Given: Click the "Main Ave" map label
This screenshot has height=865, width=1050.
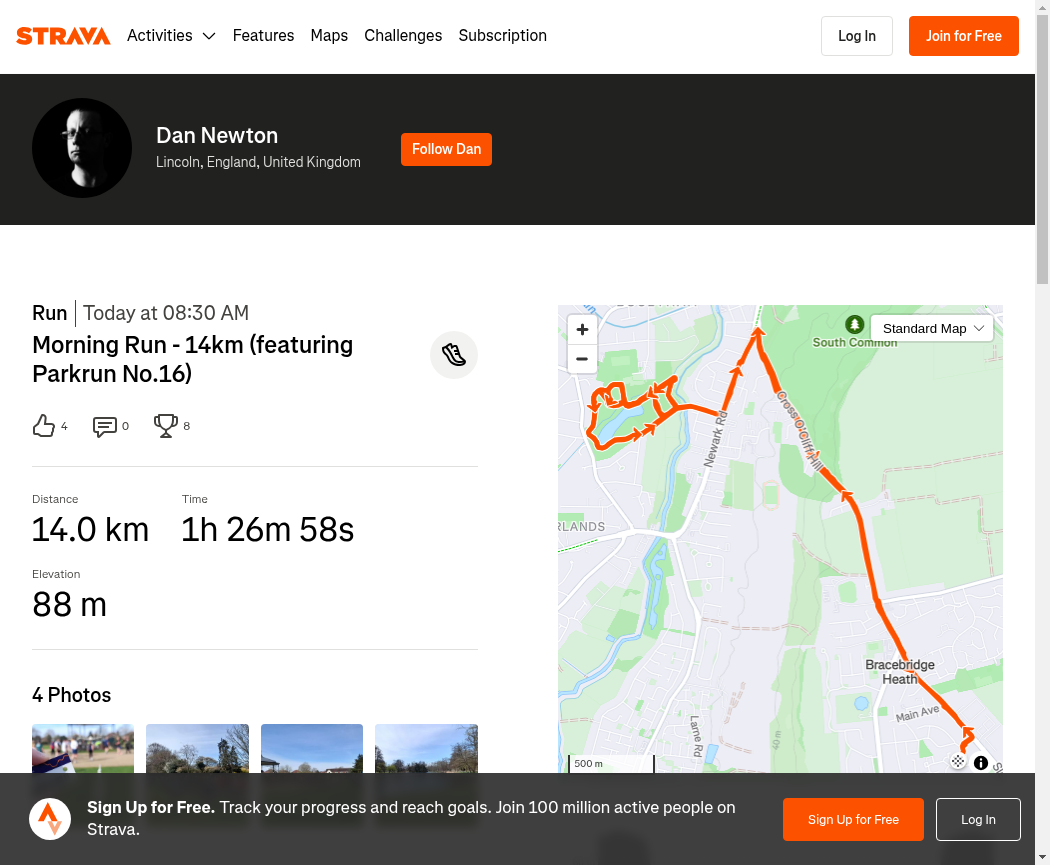Looking at the screenshot, I should 917,713.
